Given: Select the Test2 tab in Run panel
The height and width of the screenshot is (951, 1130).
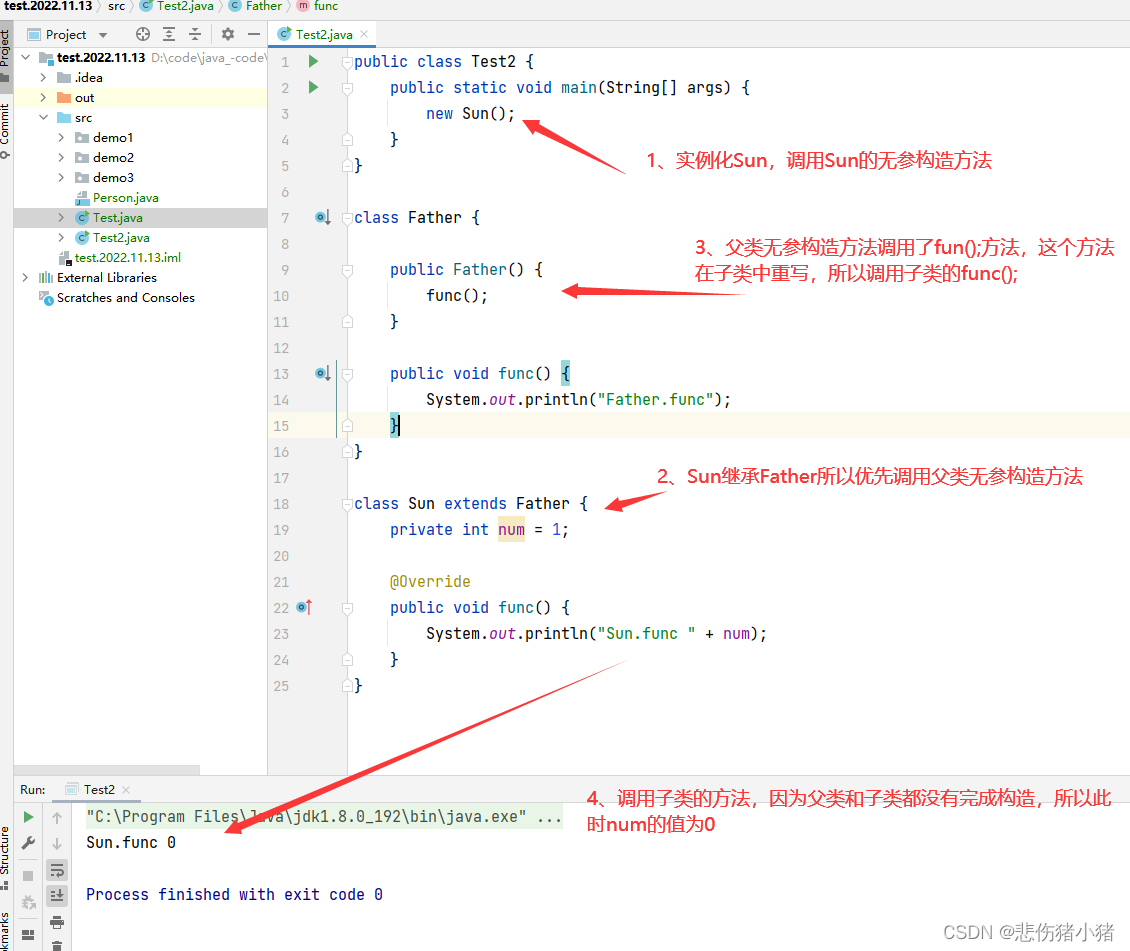Looking at the screenshot, I should tap(99, 790).
